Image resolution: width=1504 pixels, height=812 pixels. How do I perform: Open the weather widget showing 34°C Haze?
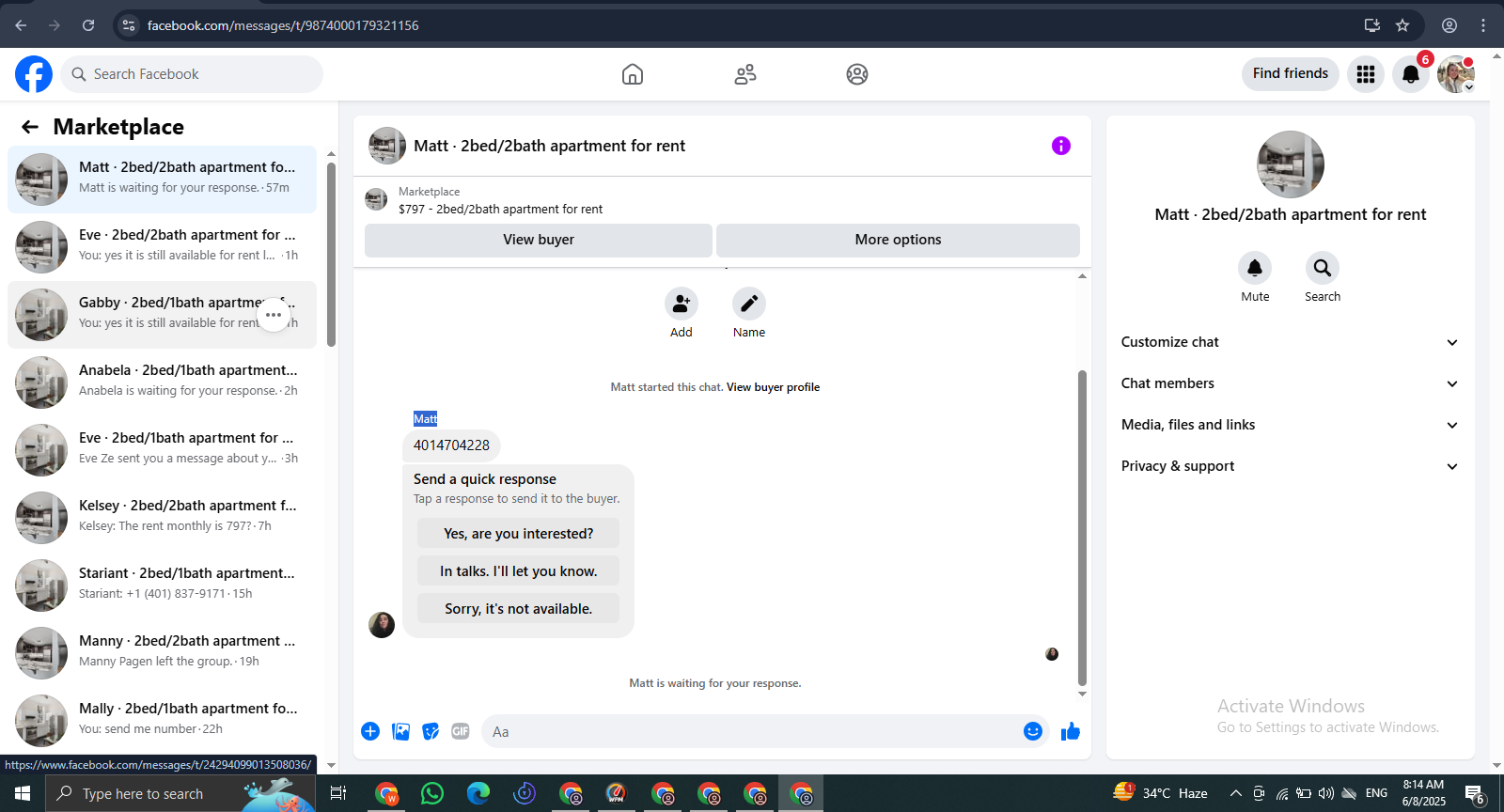[1161, 793]
